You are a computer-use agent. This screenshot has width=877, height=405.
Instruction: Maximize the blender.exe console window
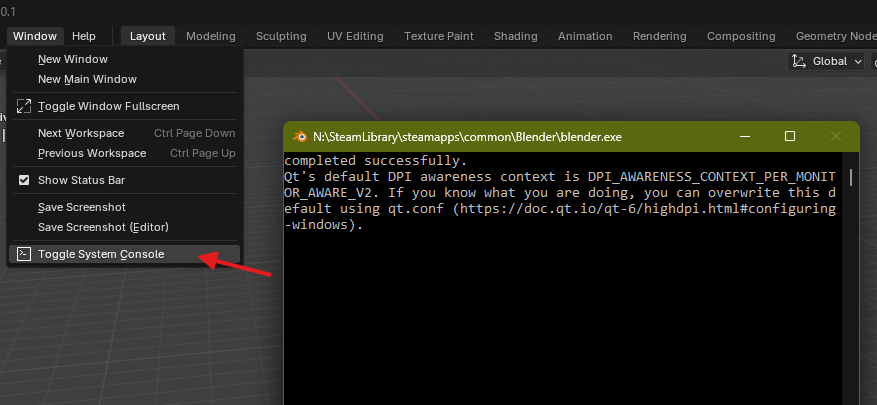click(x=790, y=136)
